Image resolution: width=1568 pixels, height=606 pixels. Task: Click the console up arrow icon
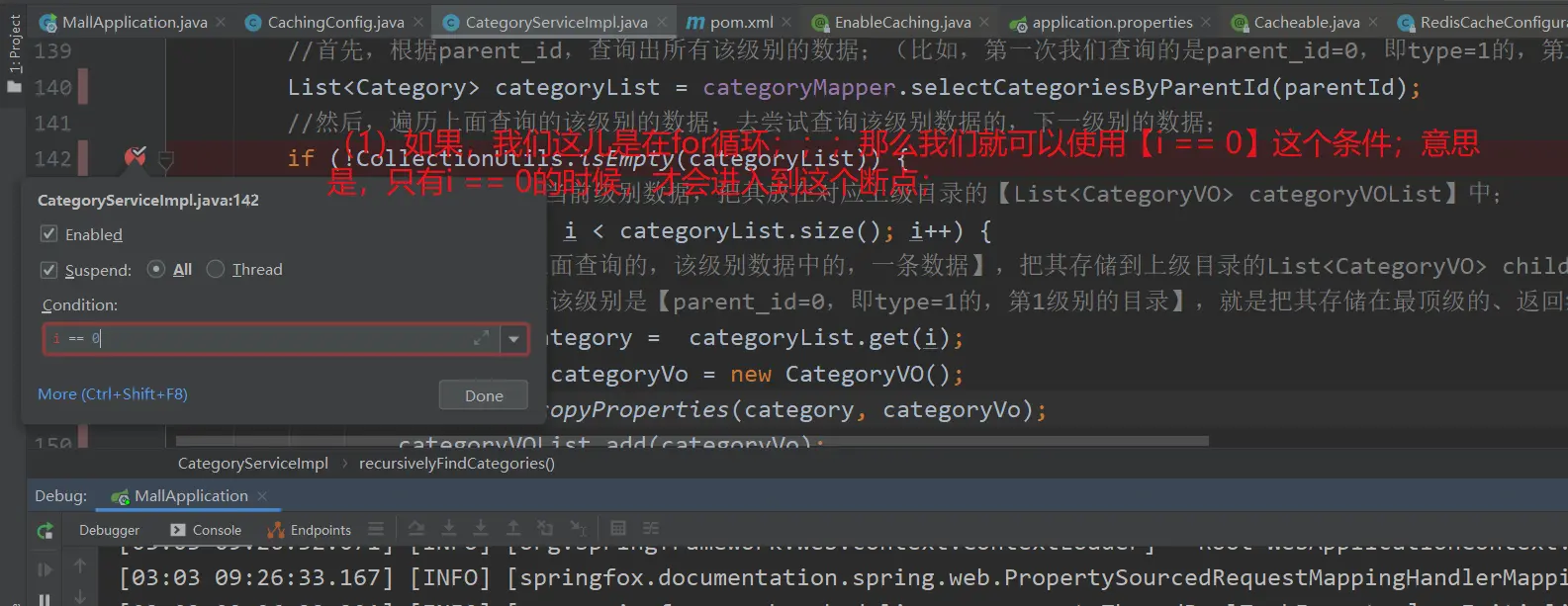(80, 565)
